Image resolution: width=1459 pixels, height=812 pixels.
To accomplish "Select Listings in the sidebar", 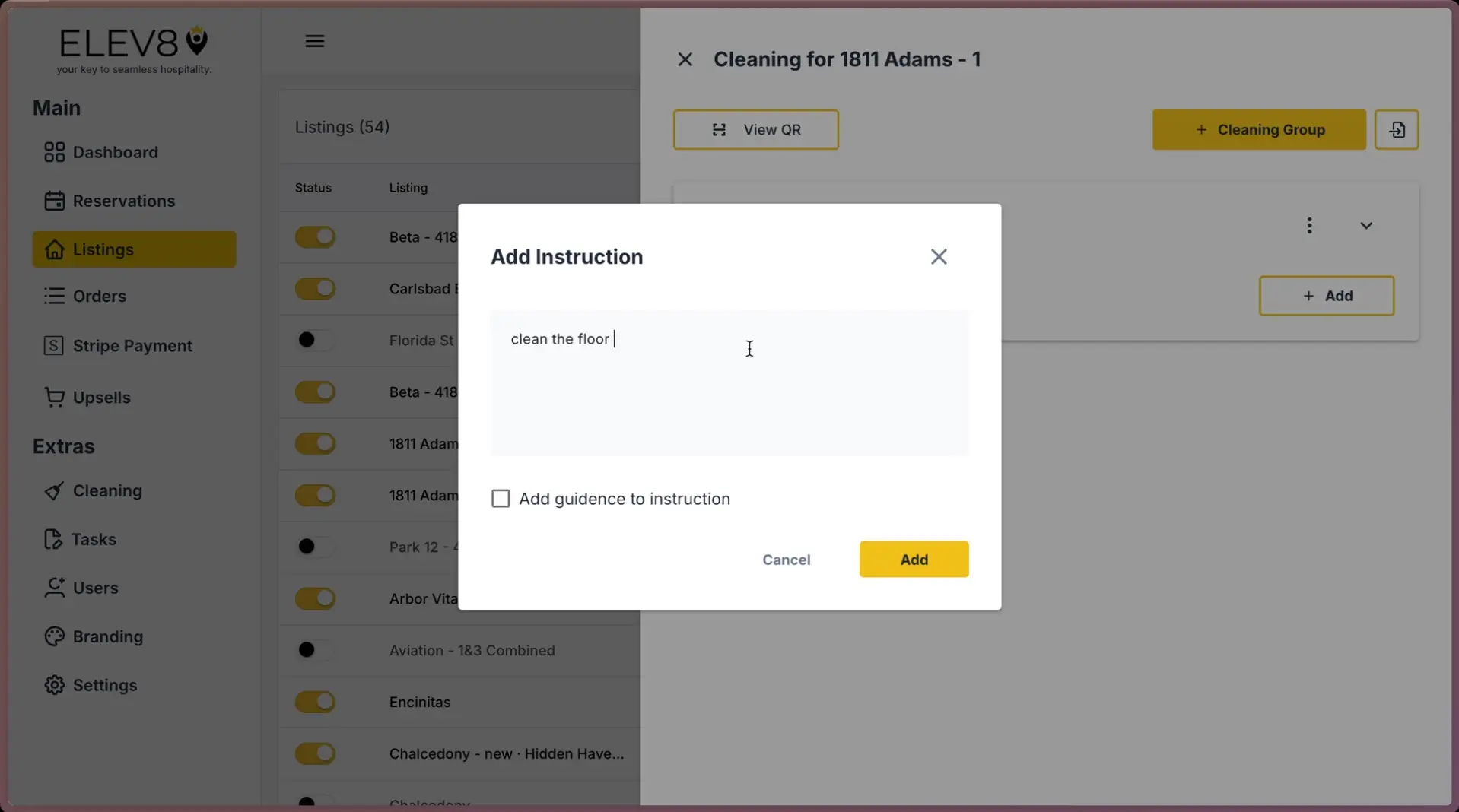I will coord(103,249).
